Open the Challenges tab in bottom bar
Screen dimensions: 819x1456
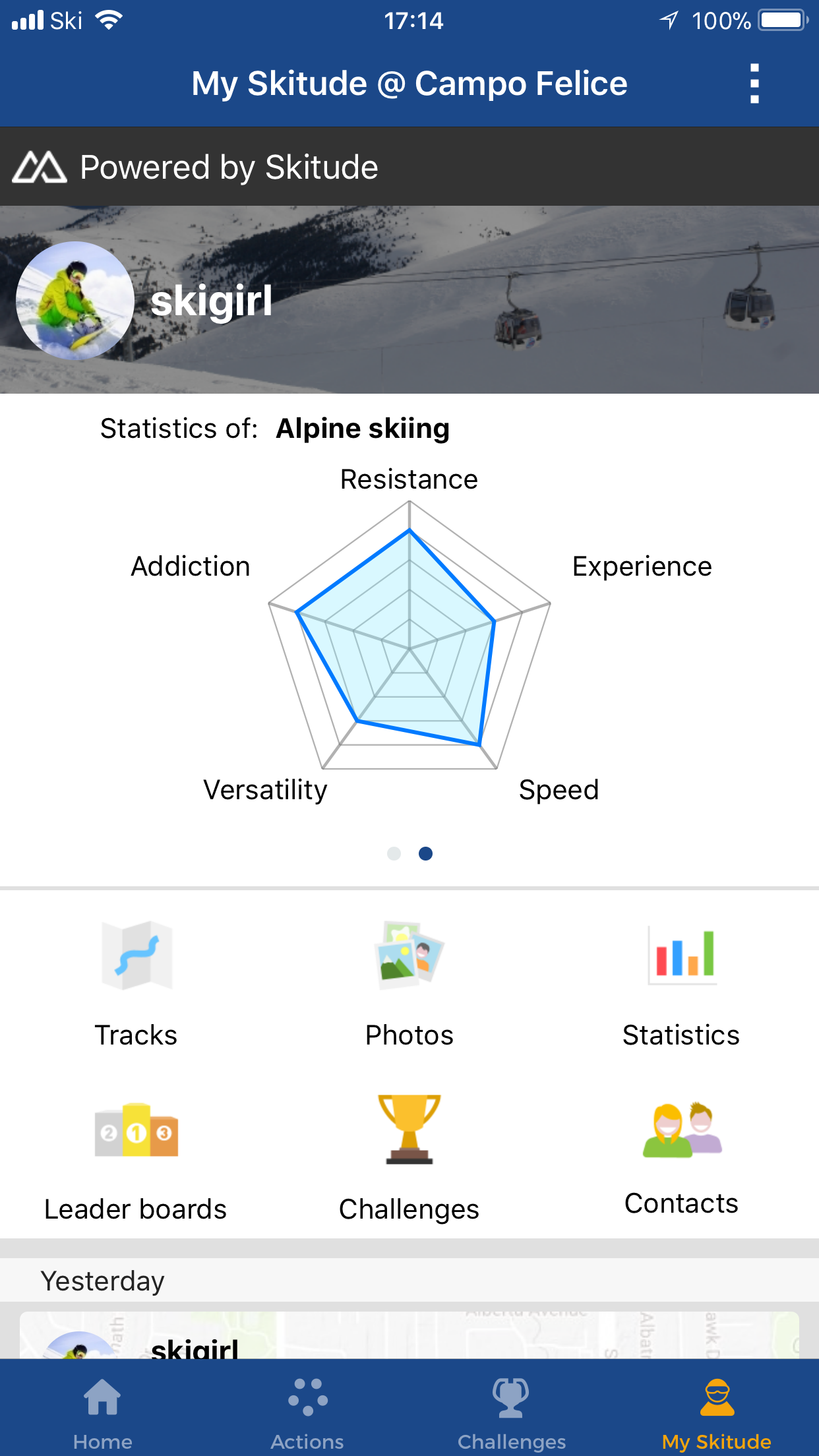click(512, 1407)
